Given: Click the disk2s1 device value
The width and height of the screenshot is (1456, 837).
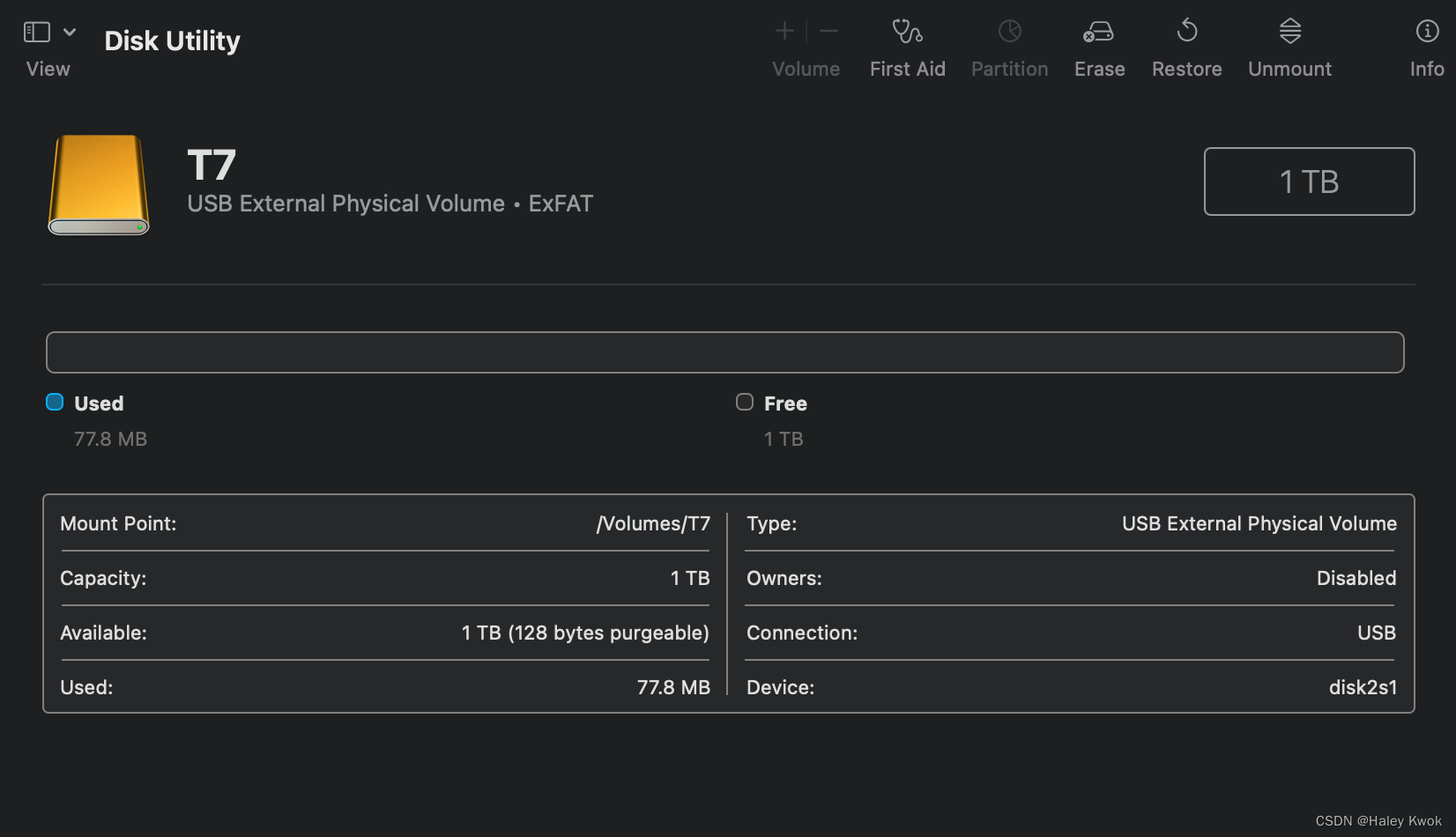Looking at the screenshot, I should coord(1363,687).
